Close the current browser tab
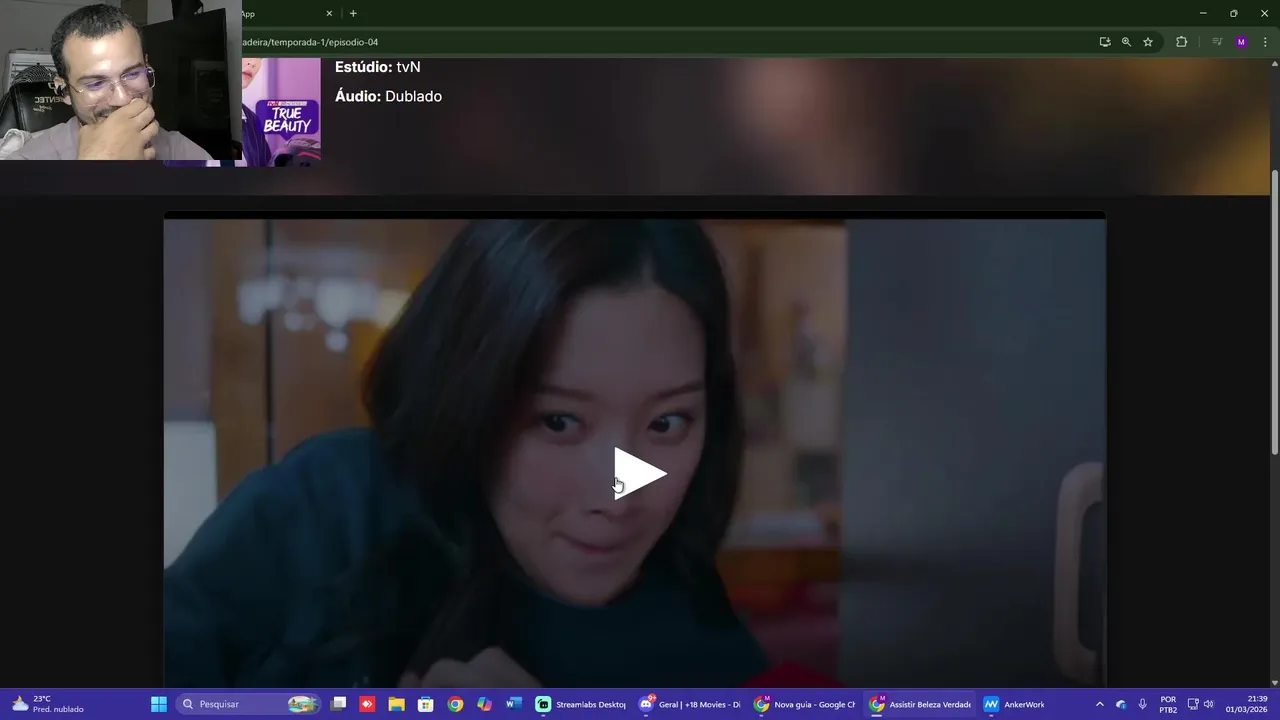Viewport: 1280px width, 720px height. 329,14
